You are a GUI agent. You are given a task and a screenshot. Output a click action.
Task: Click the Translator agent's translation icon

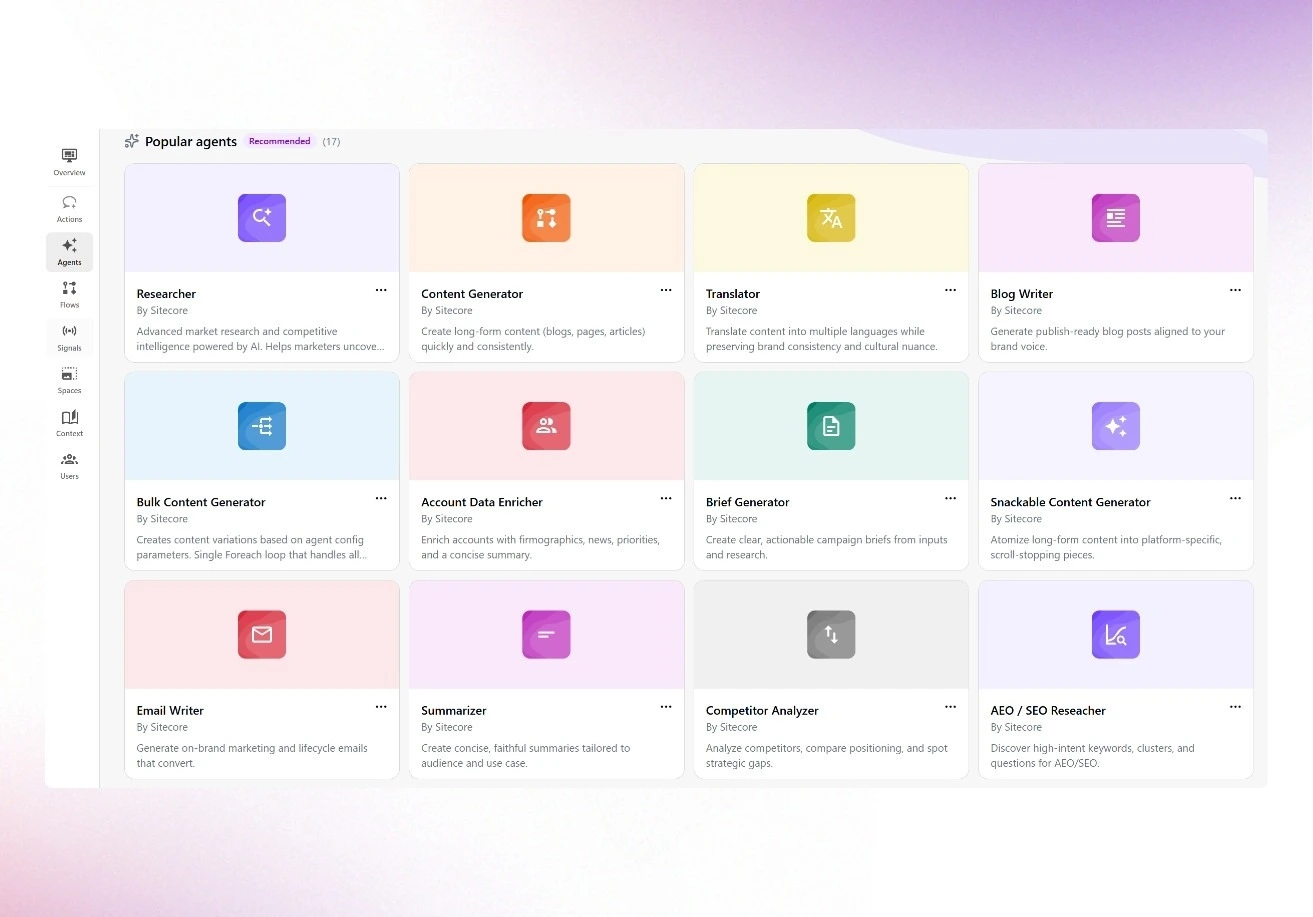pos(831,217)
